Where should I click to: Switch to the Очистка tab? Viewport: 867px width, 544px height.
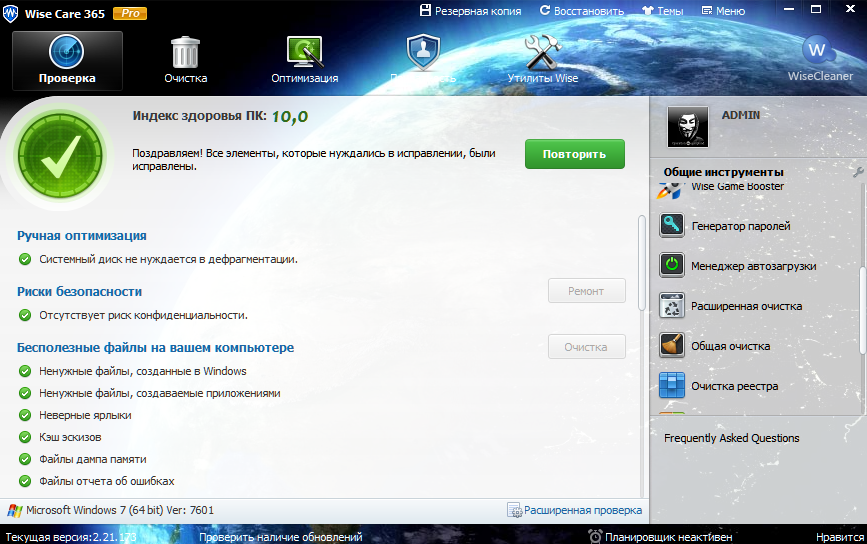tap(185, 60)
